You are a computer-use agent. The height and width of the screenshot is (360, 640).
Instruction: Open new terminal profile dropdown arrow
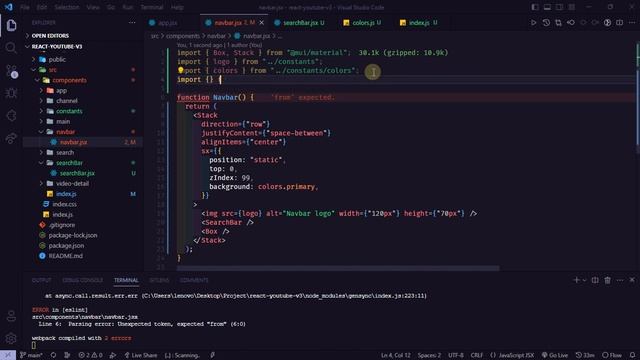[584, 280]
